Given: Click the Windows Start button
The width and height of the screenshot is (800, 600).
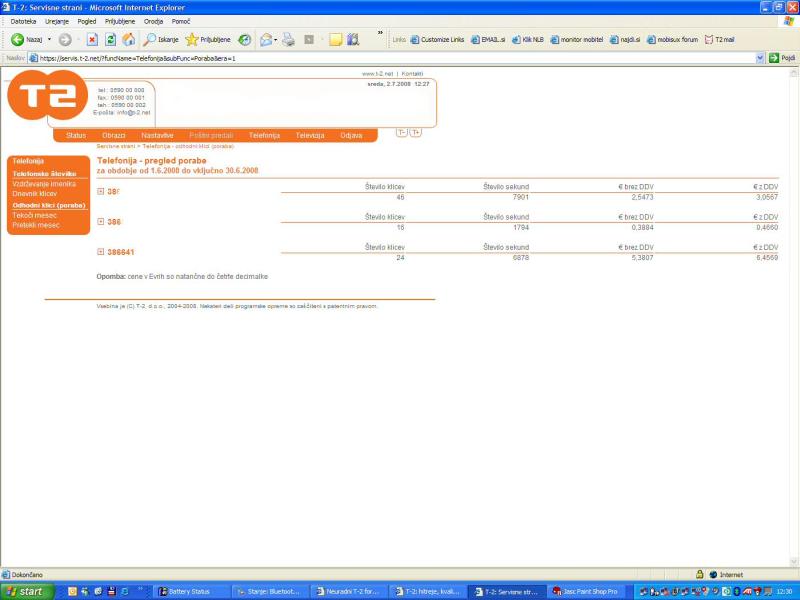Looking at the screenshot, I should pos(26,592).
